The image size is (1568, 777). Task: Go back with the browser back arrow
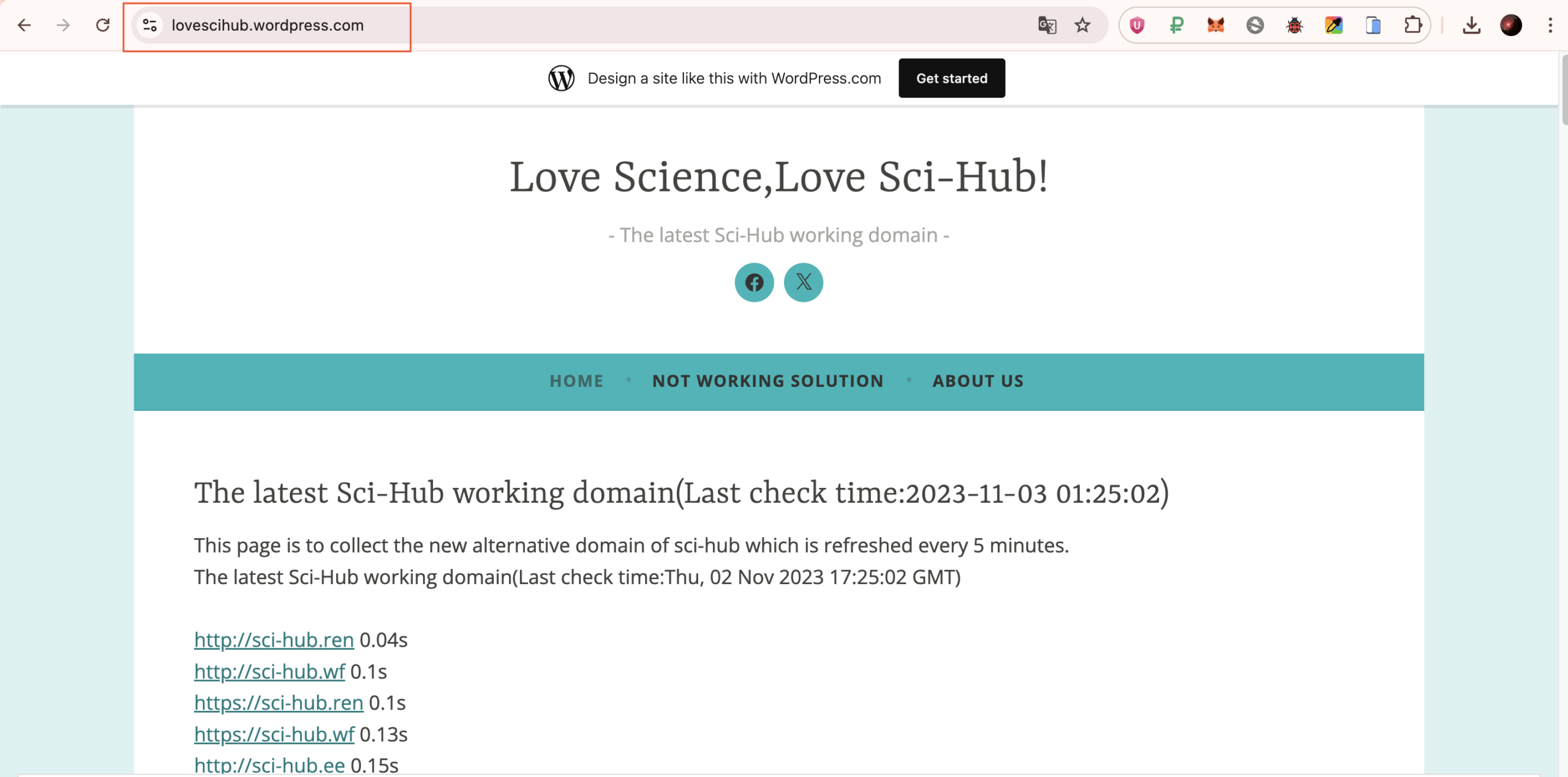coord(24,25)
